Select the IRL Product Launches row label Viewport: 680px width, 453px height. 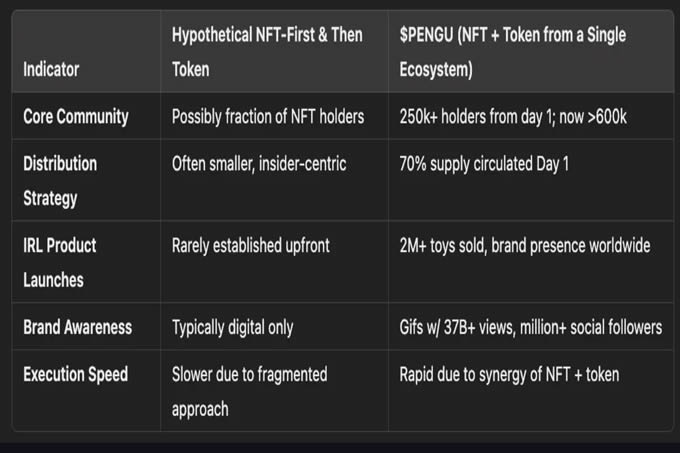(60, 262)
